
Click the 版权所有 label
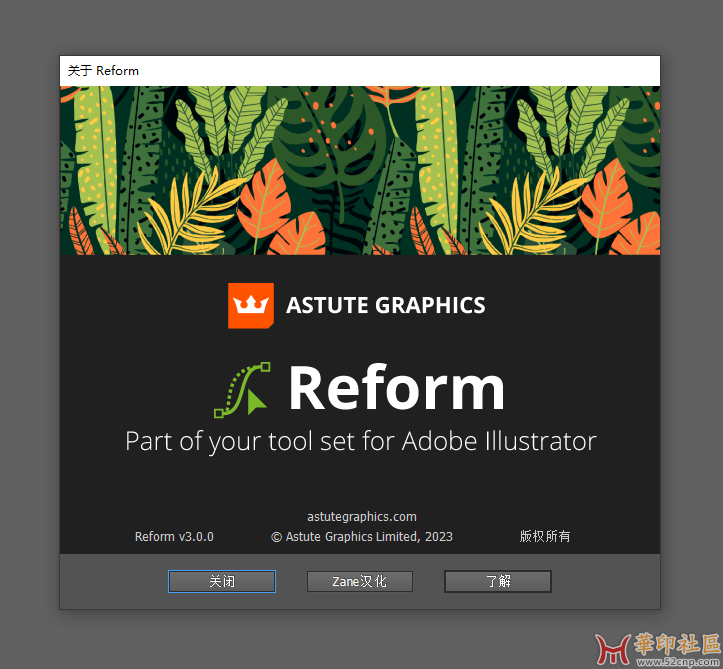545,536
